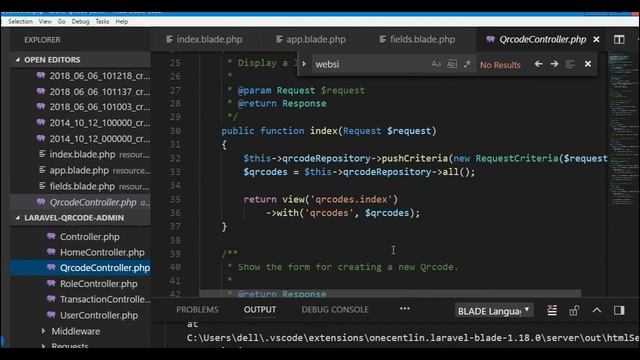Select fields.blade.php in open editors list
Image resolution: width=640 pixels, height=360 pixels.
80,187
